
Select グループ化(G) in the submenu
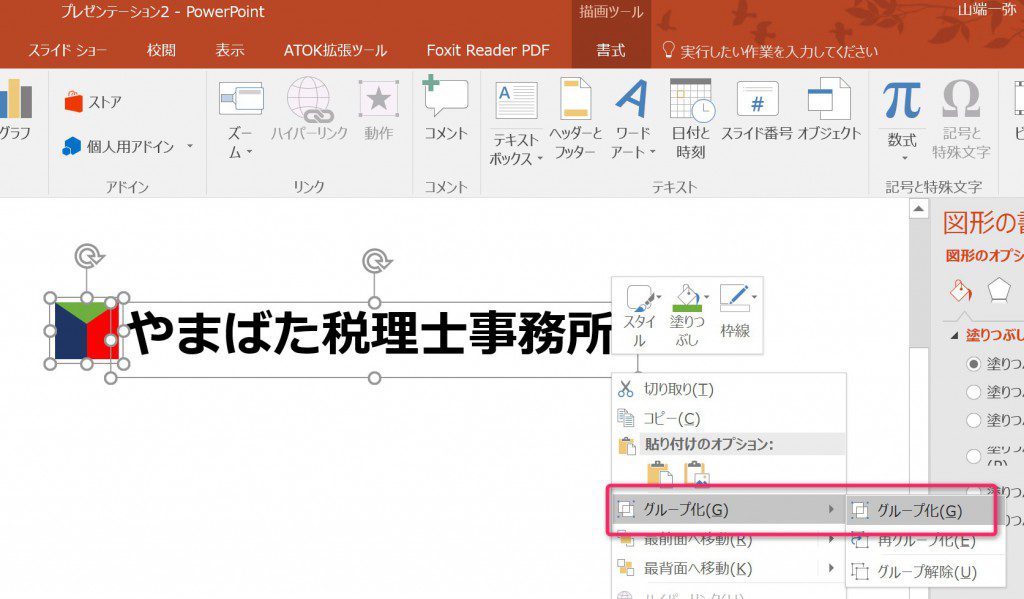click(x=920, y=511)
